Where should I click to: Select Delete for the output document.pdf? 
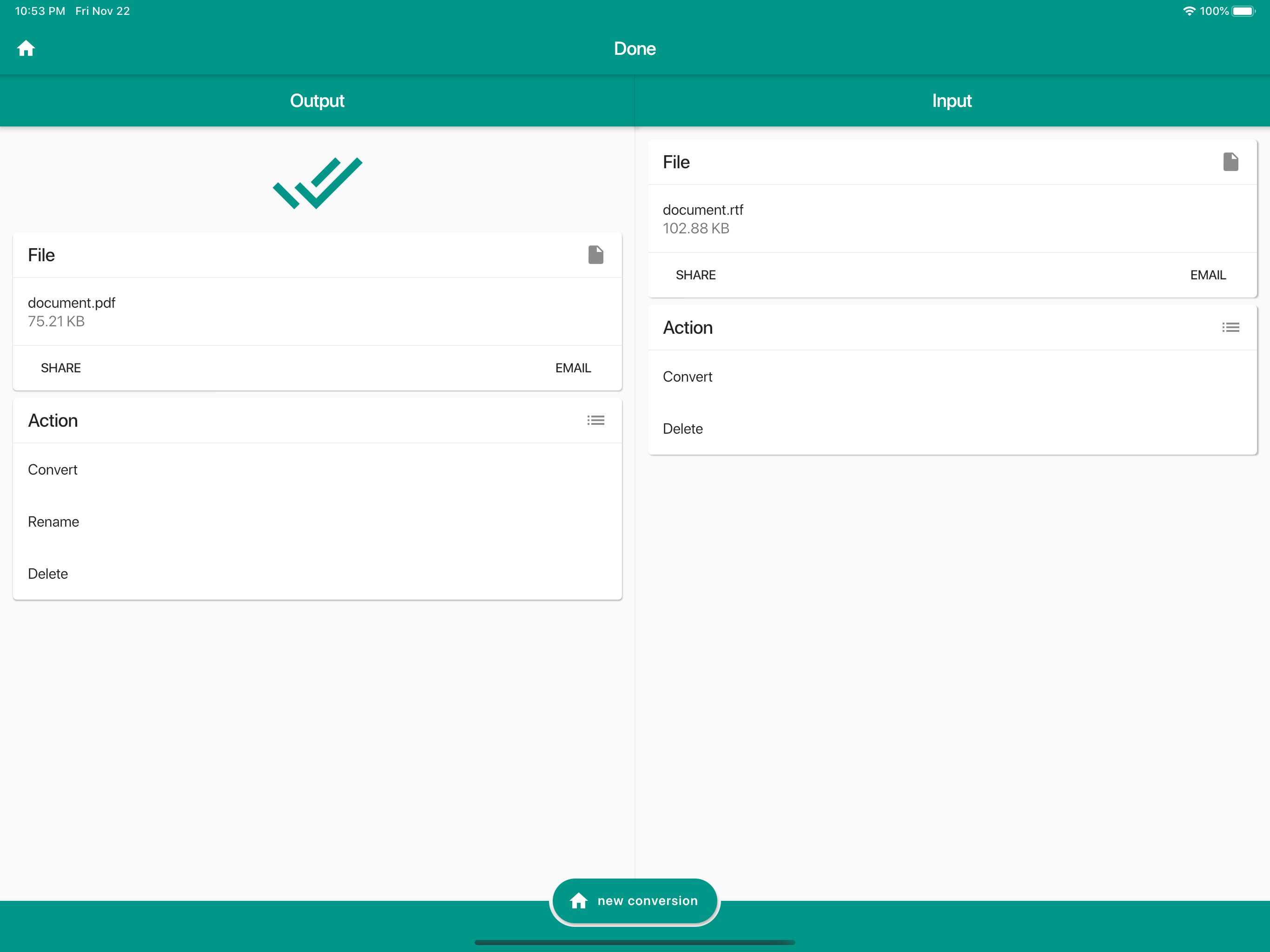pos(48,574)
